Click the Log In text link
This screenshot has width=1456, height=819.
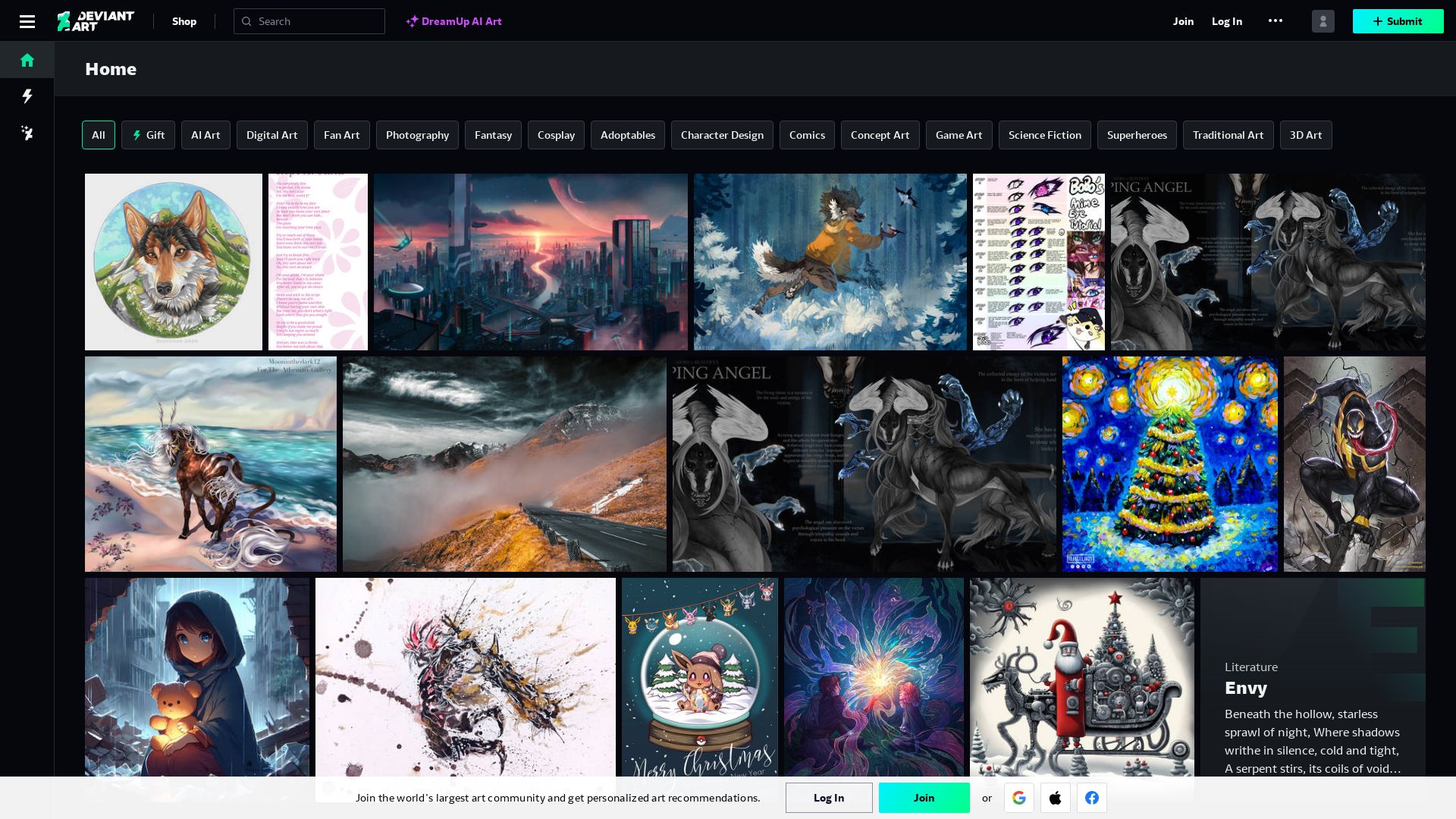click(1227, 21)
